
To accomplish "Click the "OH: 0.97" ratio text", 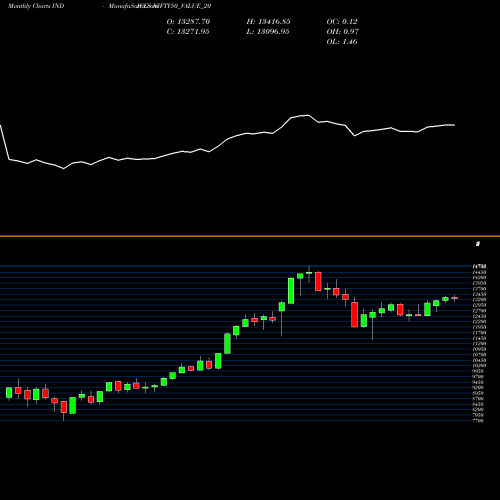I will pyautogui.click(x=343, y=32).
